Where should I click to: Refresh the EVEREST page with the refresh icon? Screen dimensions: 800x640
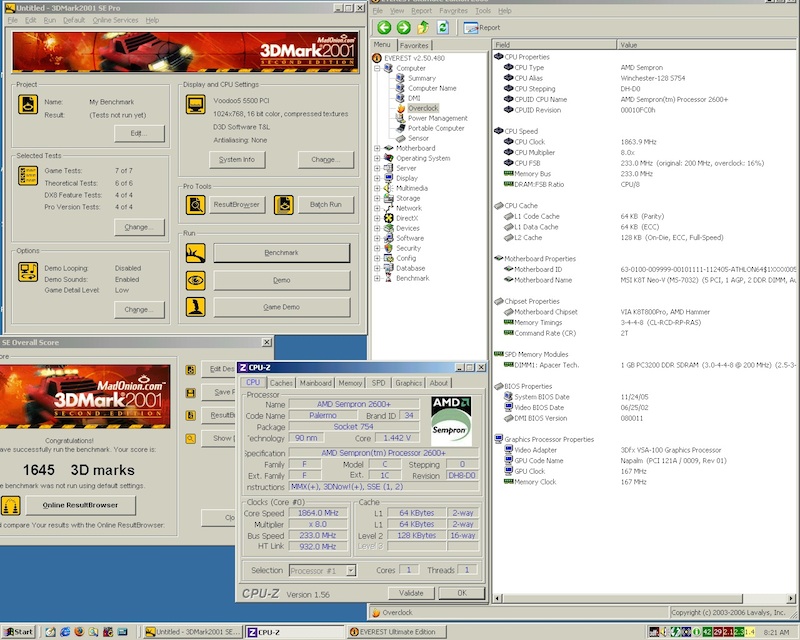tap(442, 28)
